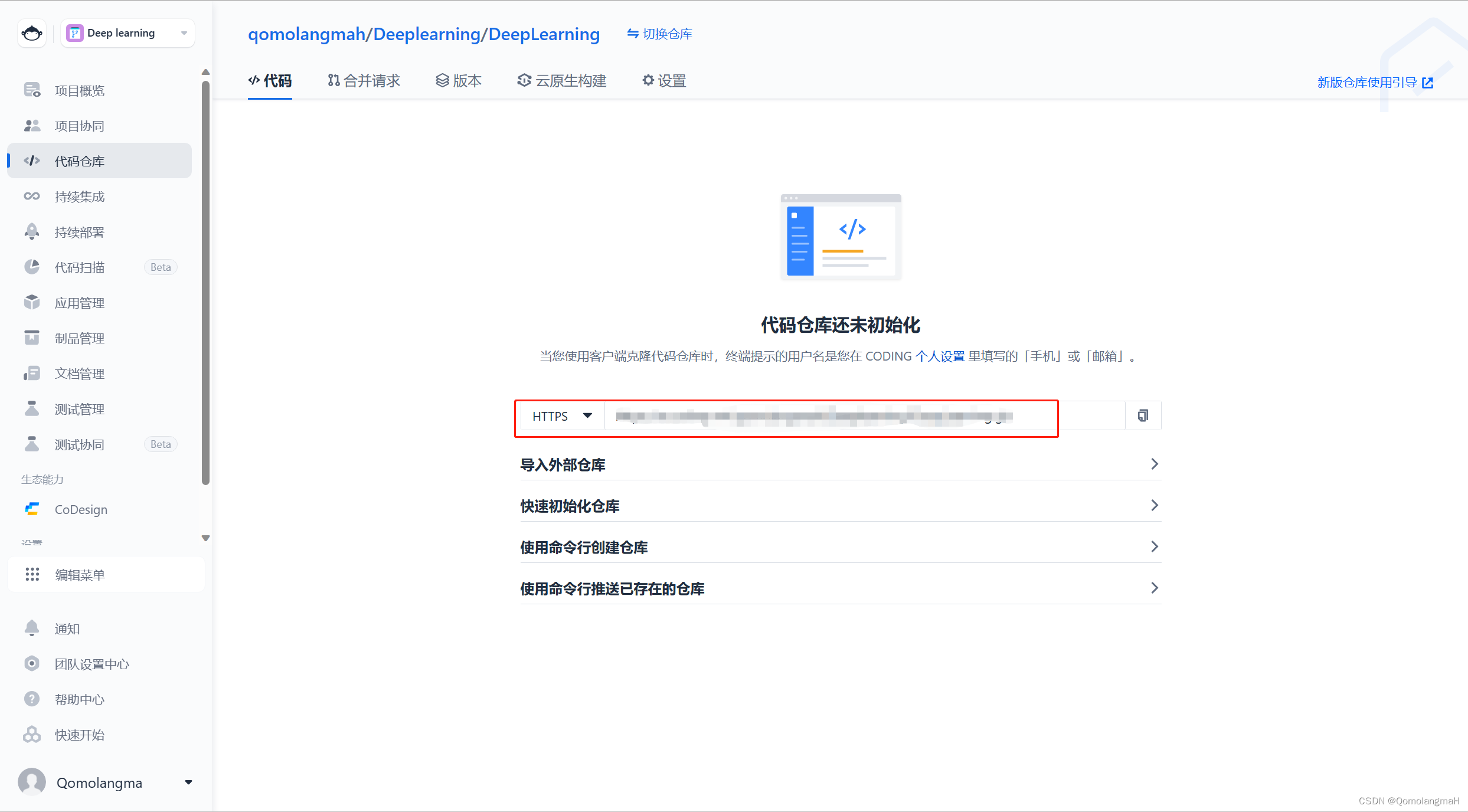Open the Deep learning project dropdown
This screenshot has height=812, width=1468.
(127, 33)
